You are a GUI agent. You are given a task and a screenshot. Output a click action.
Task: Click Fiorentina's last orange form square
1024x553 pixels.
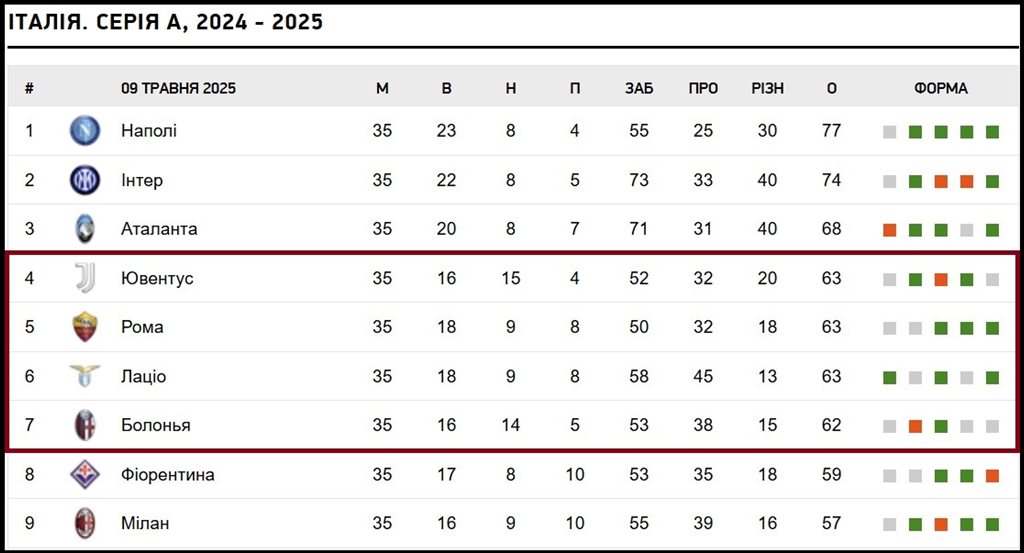pyautogui.click(x=993, y=476)
